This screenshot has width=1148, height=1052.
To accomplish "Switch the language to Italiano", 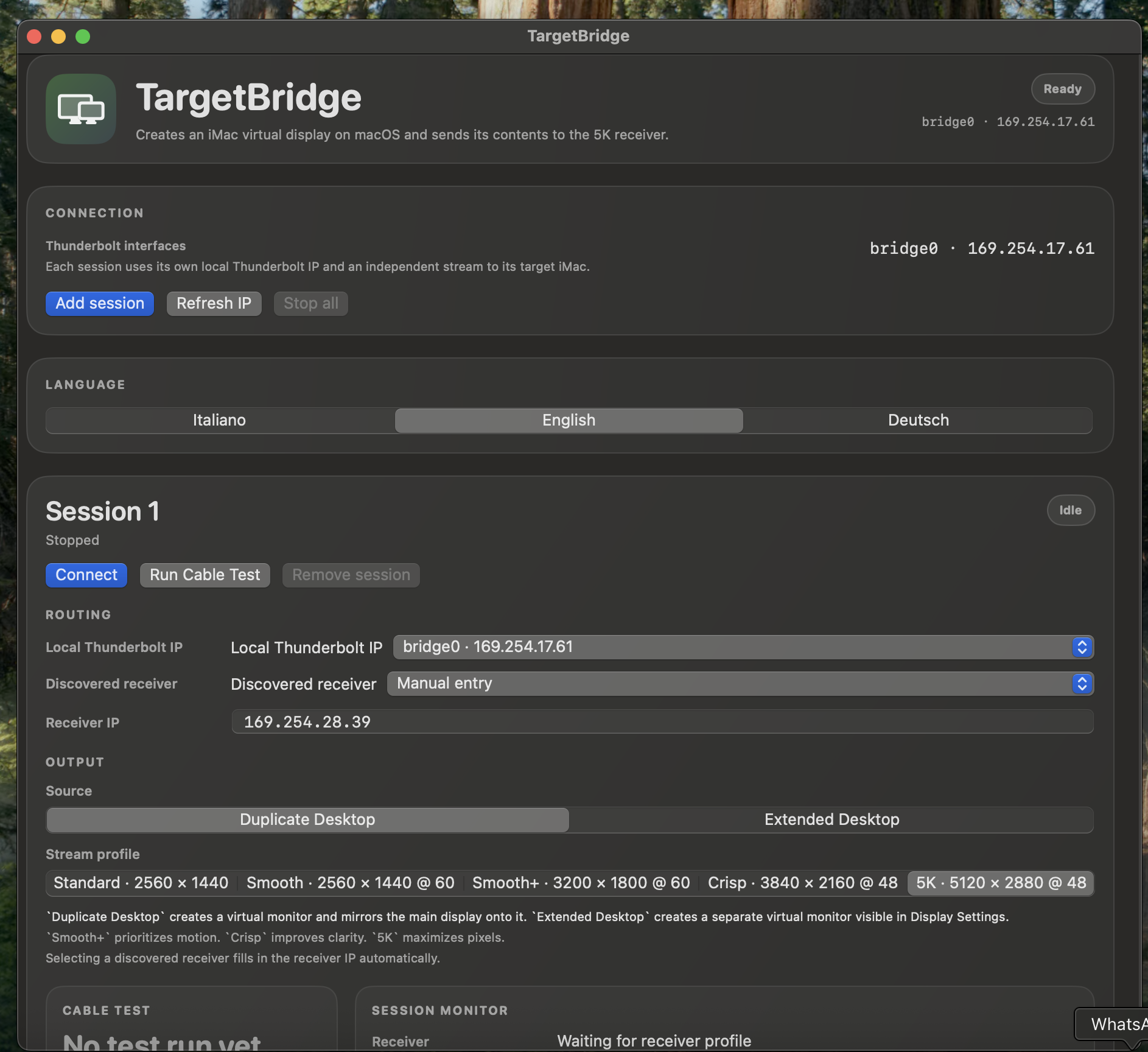I will pos(220,420).
